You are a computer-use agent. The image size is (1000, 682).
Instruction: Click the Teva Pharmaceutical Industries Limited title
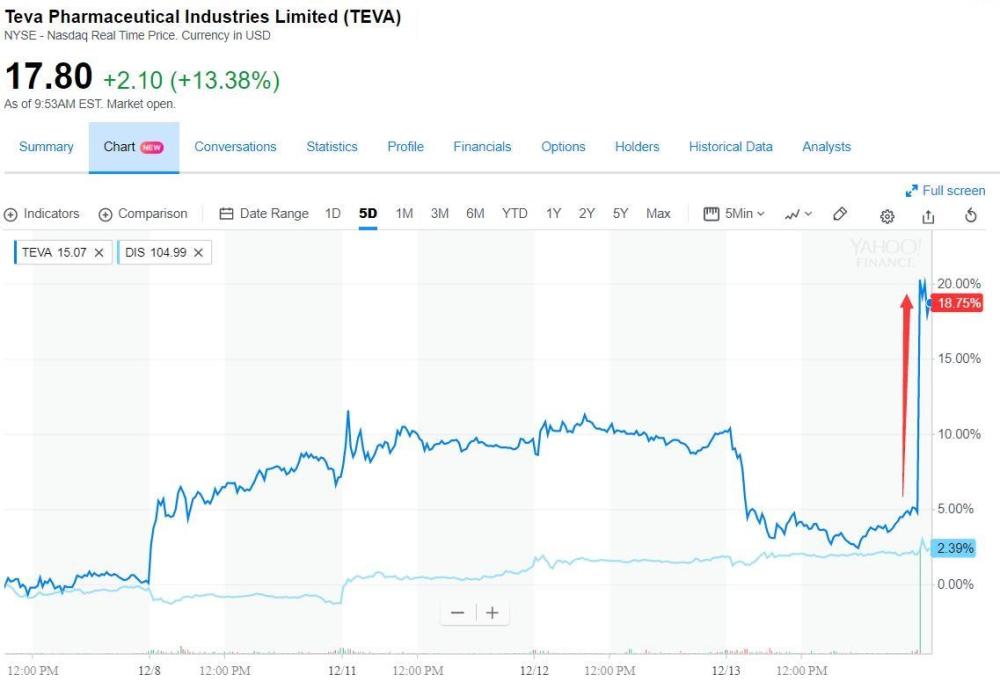click(203, 17)
